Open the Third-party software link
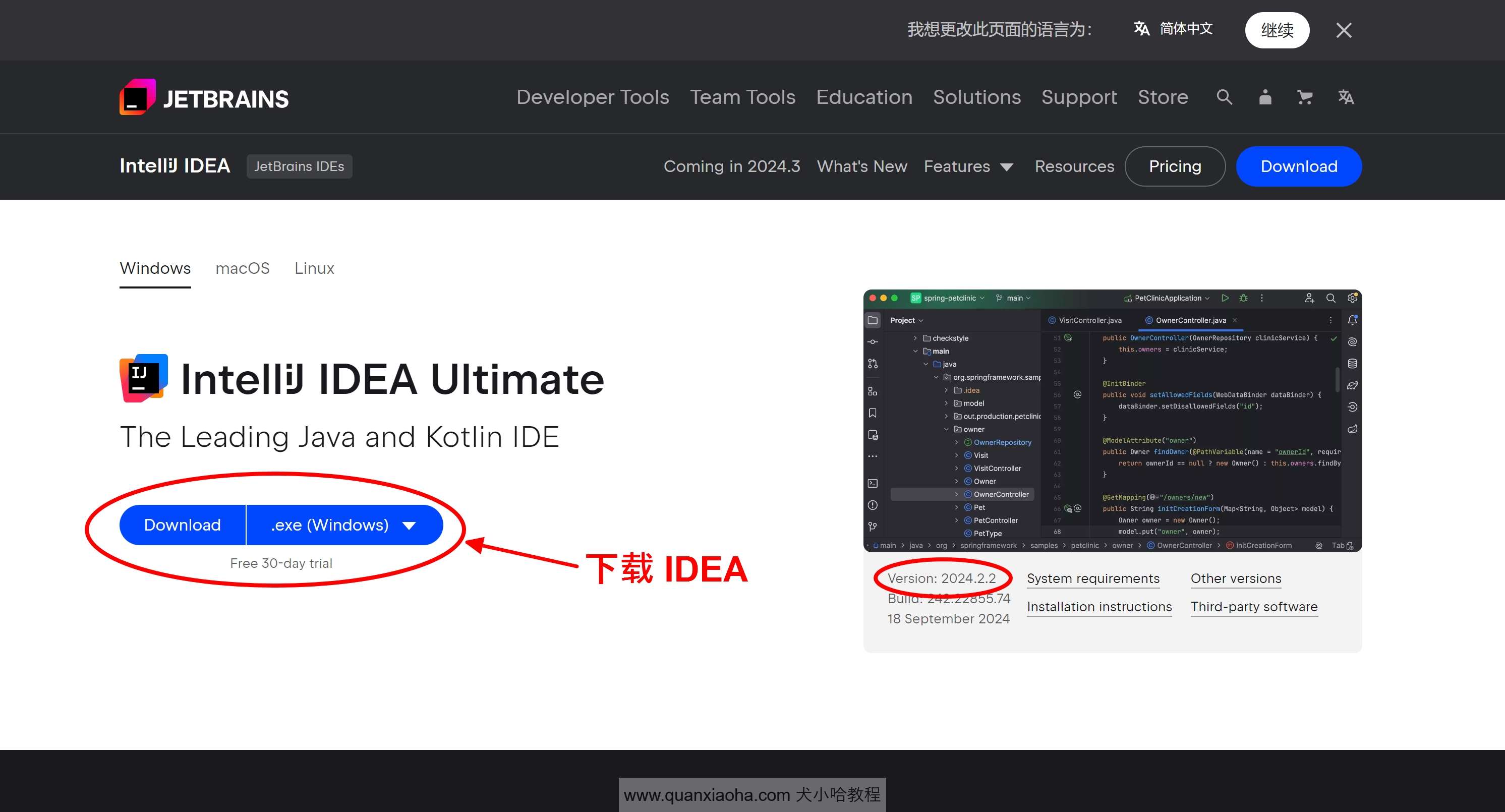Viewport: 1505px width, 812px height. point(1254,607)
